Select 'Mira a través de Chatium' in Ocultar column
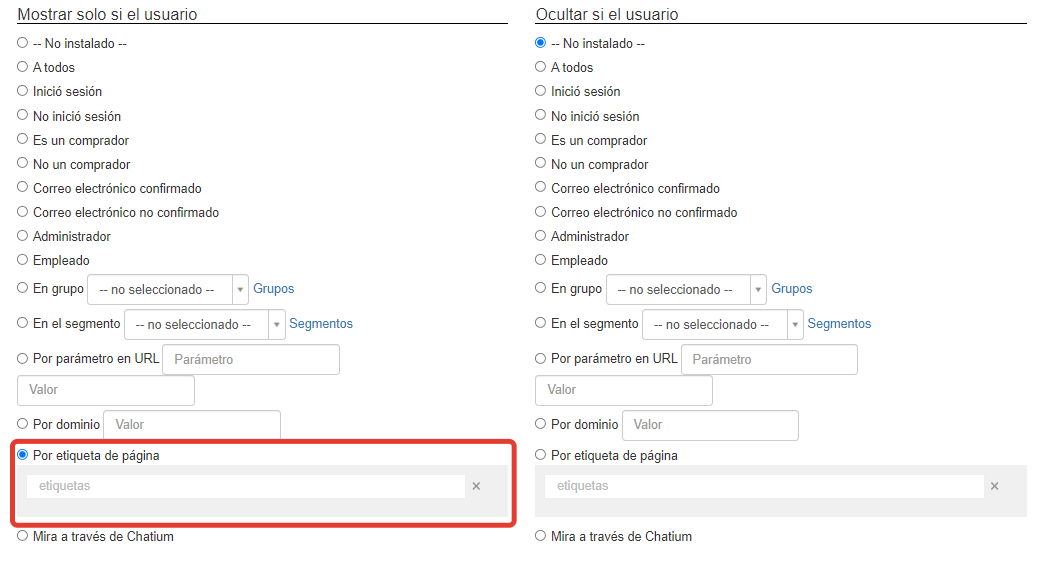This screenshot has height=561, width=1041. (540, 536)
